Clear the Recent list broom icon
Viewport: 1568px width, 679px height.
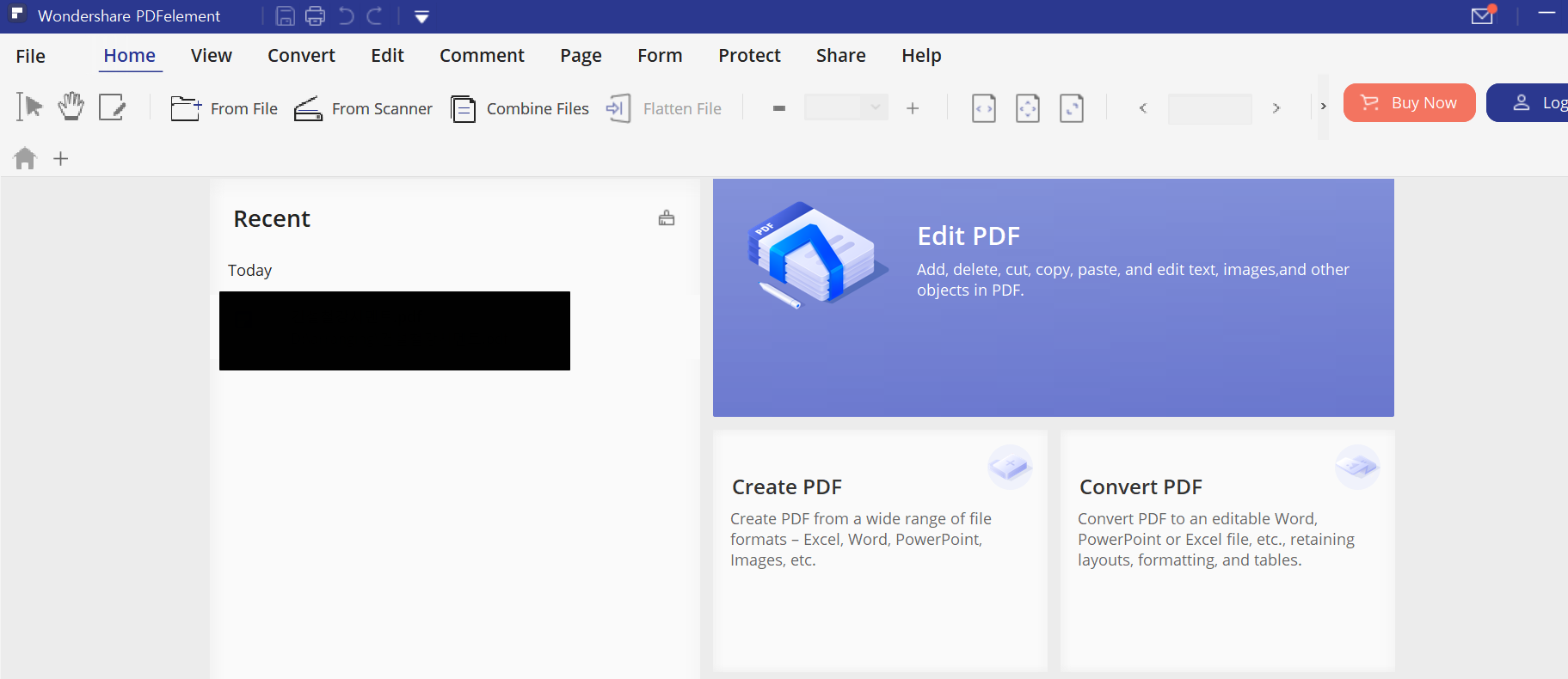[667, 218]
